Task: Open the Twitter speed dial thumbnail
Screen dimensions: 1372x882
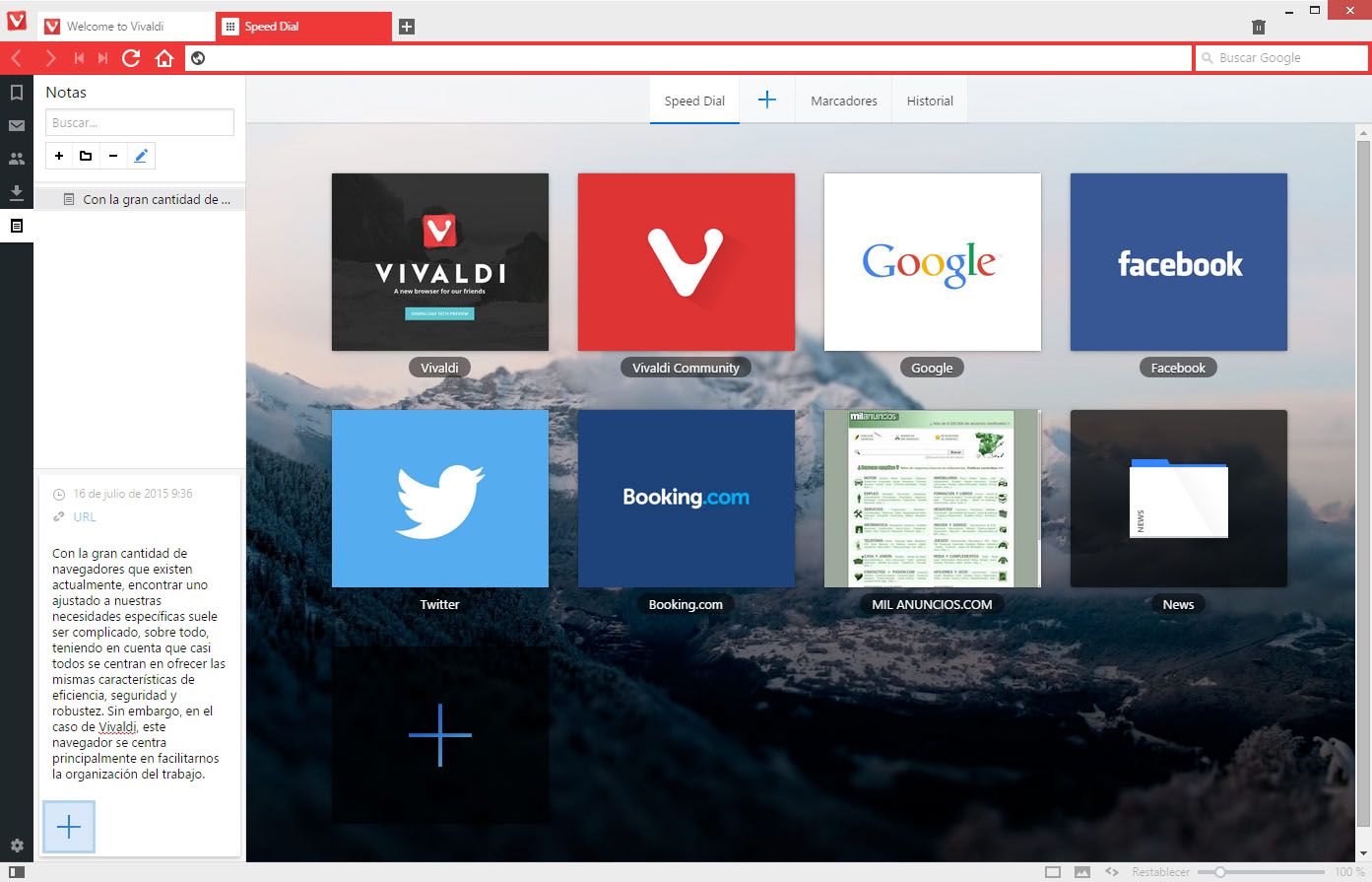Action: (440, 499)
